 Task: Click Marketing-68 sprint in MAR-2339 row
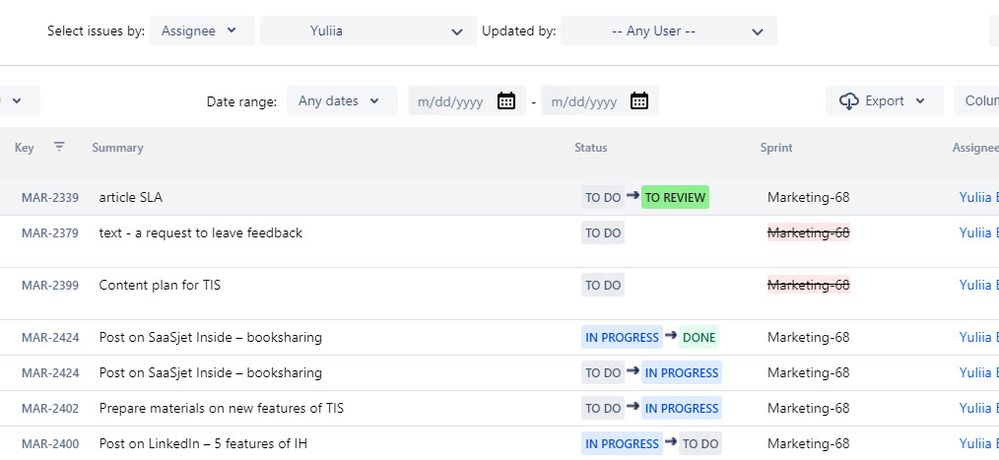(x=809, y=198)
